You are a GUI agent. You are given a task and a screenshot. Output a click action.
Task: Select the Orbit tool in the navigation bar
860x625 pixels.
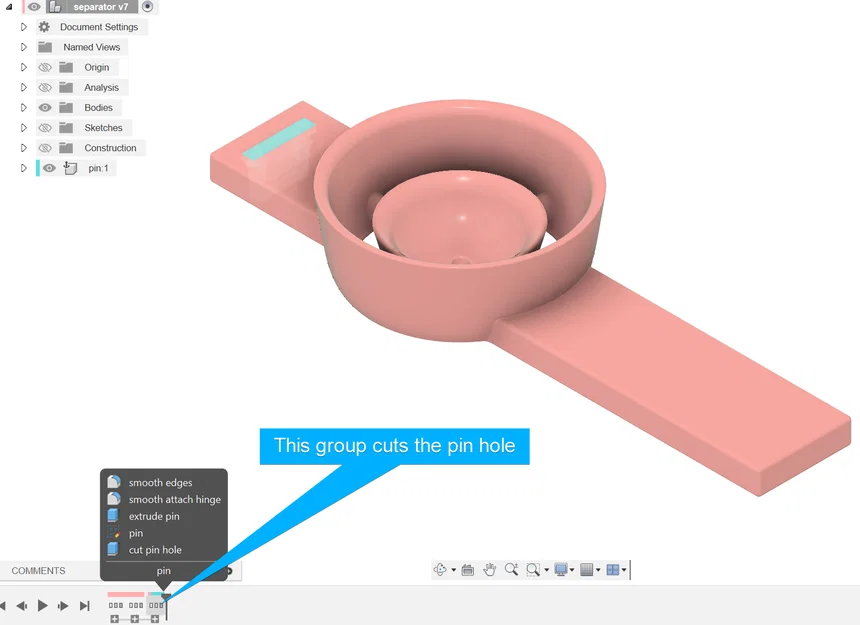click(x=441, y=569)
